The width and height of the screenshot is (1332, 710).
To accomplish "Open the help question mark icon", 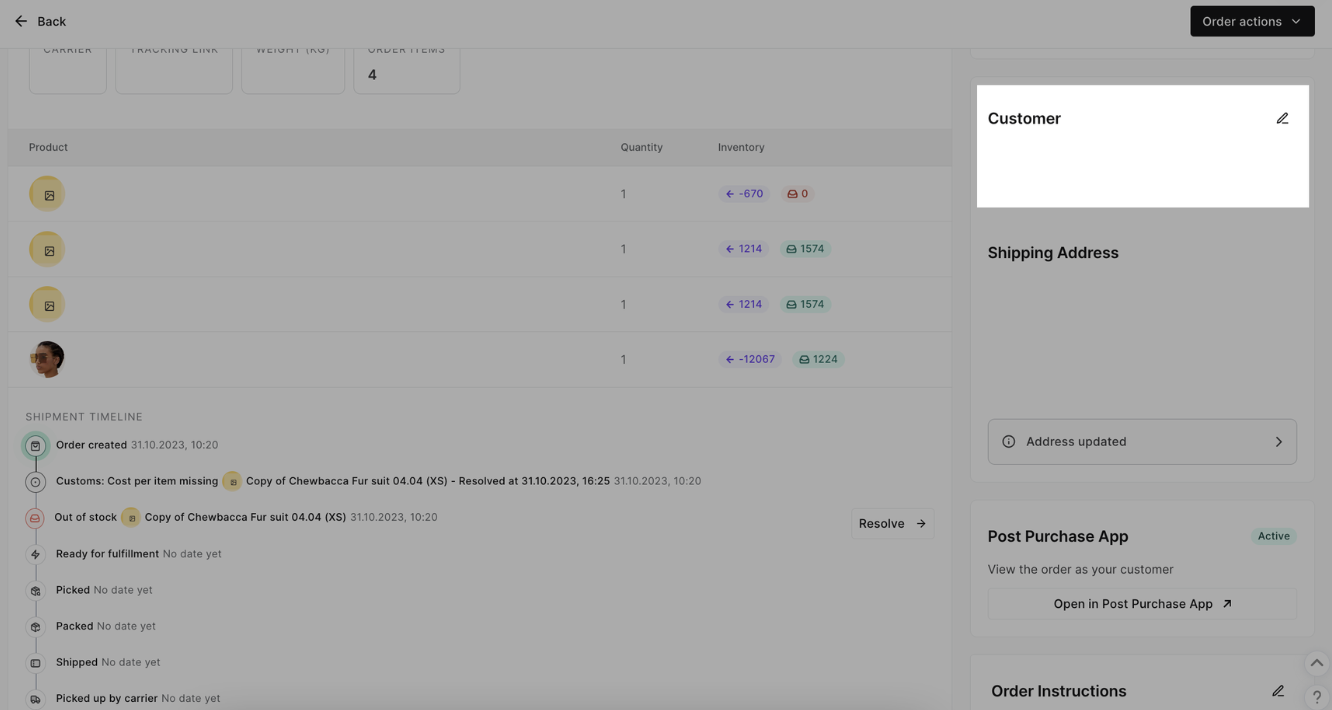I will click(x=1316, y=697).
